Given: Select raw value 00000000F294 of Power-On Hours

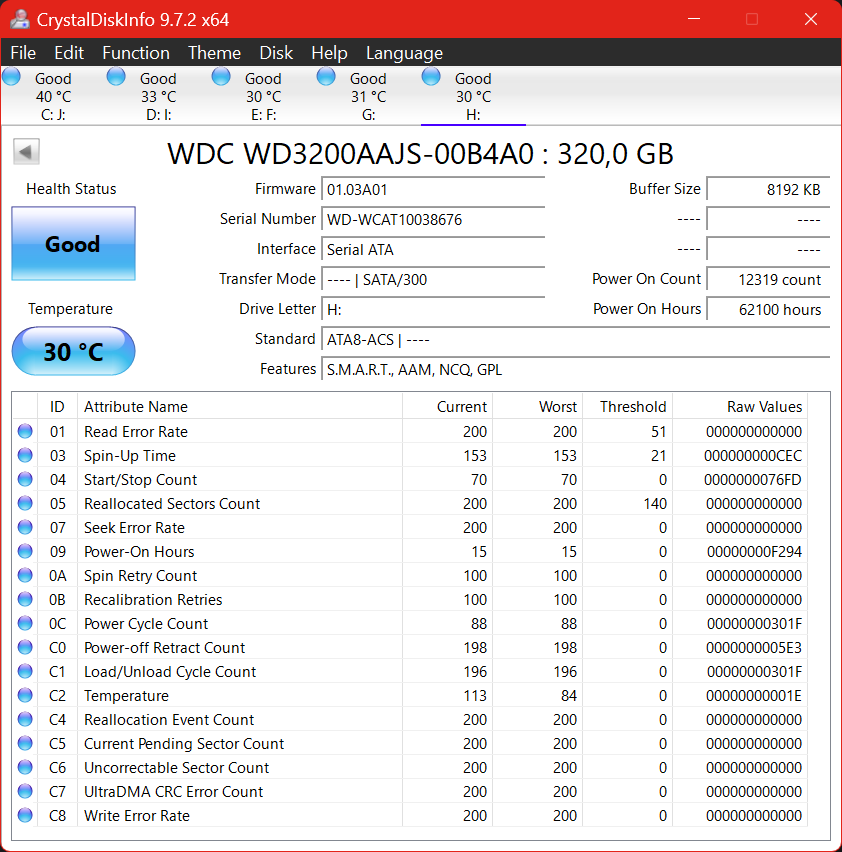Looking at the screenshot, I should point(754,552).
